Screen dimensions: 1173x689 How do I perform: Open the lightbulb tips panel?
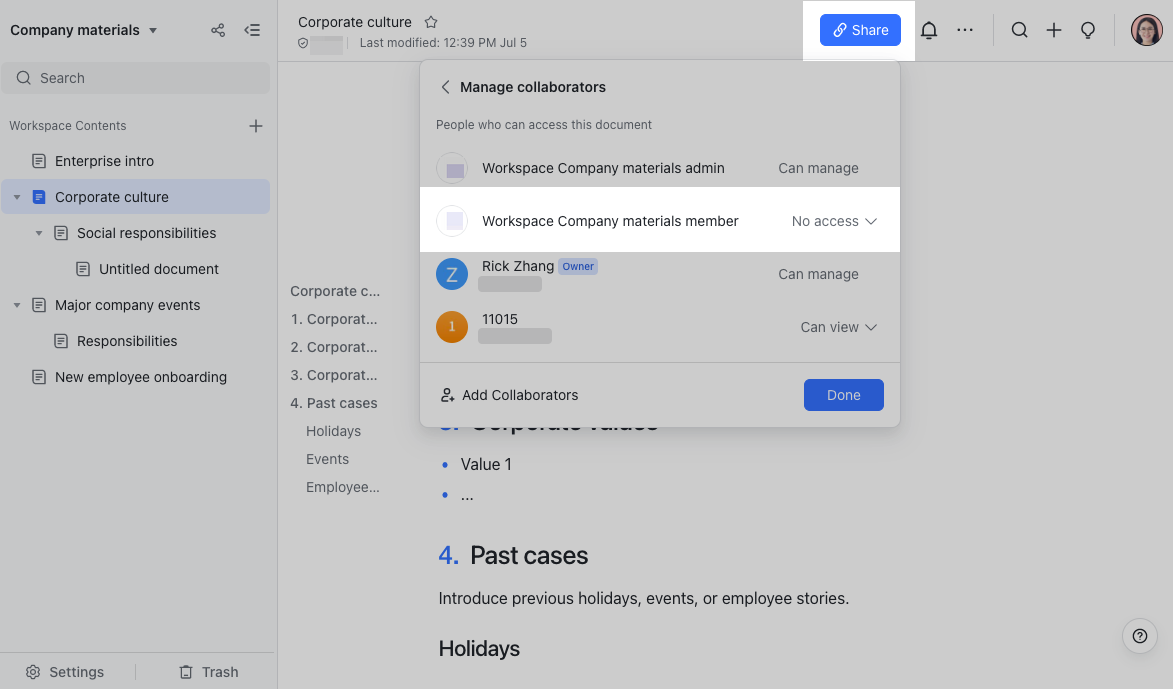coord(1088,30)
